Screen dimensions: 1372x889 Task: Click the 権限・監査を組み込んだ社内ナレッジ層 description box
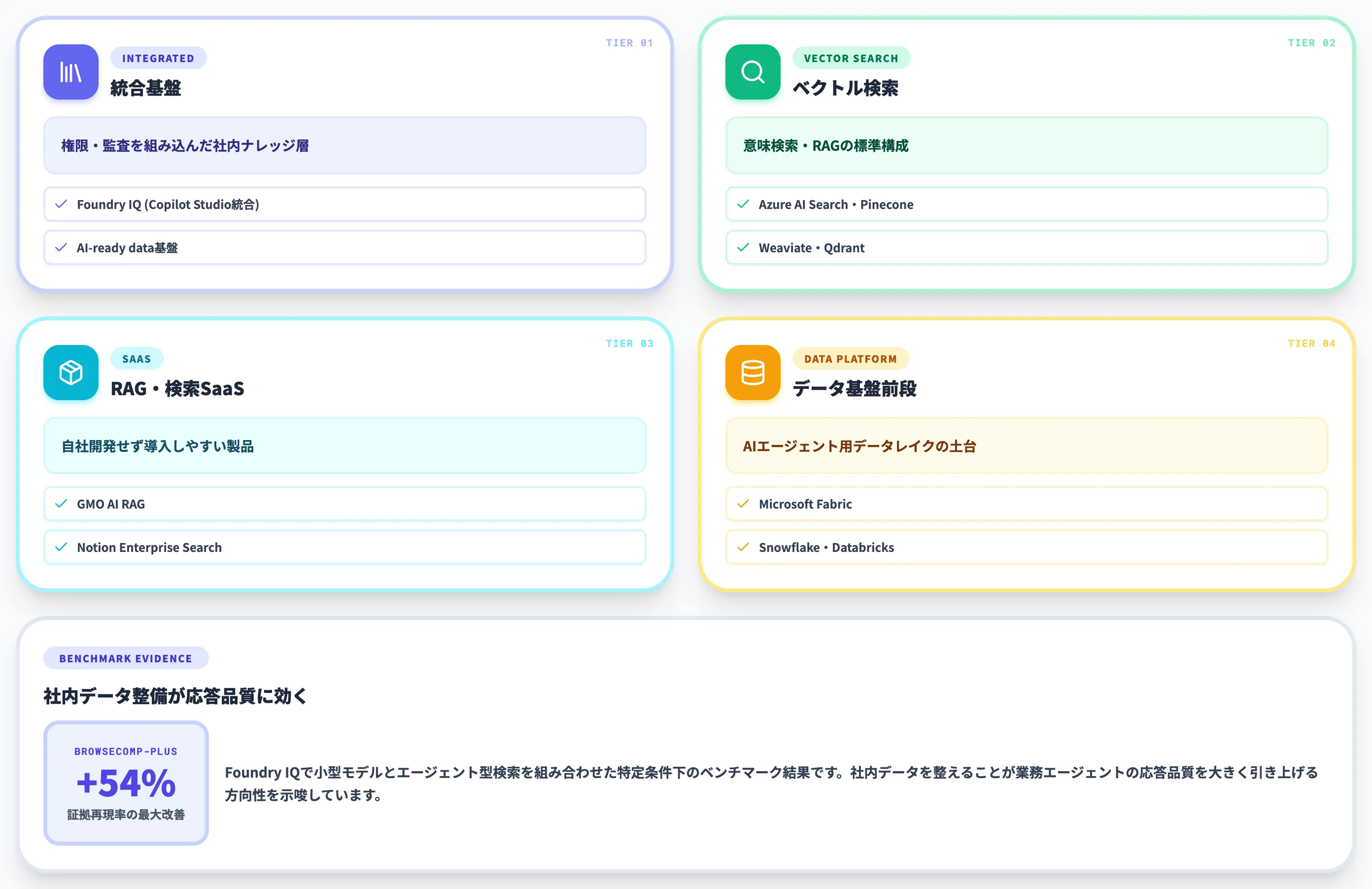345,145
